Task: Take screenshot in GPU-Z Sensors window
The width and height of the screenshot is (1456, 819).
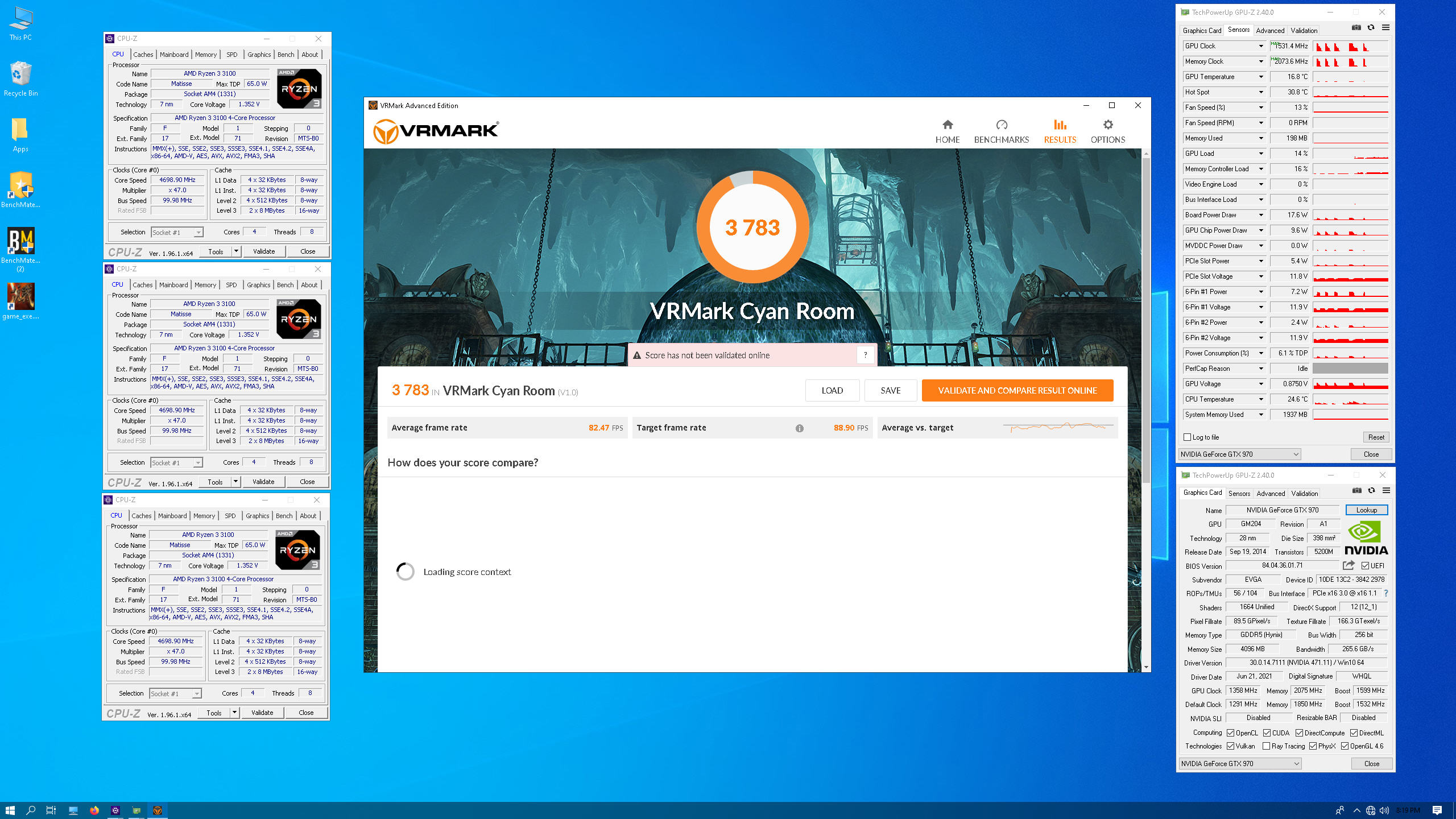Action: pyautogui.click(x=1356, y=28)
